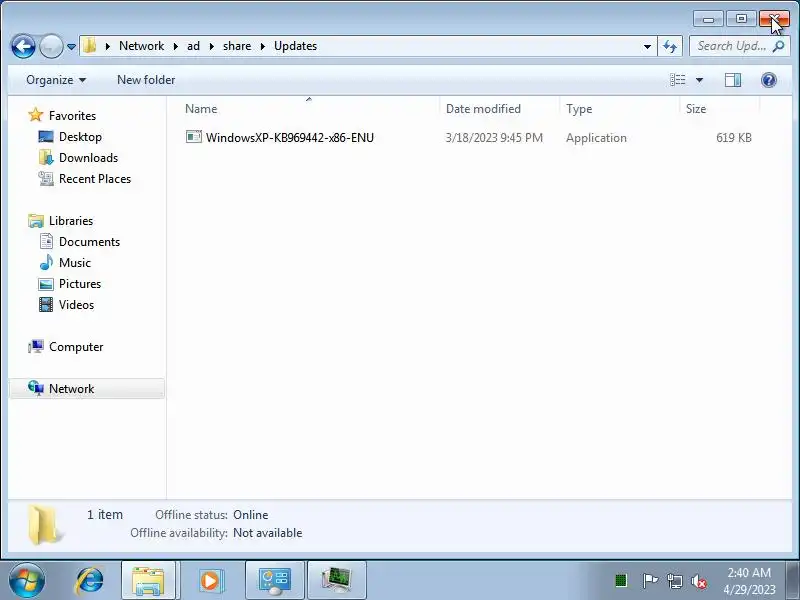Click the 619 KB size cell

(734, 138)
